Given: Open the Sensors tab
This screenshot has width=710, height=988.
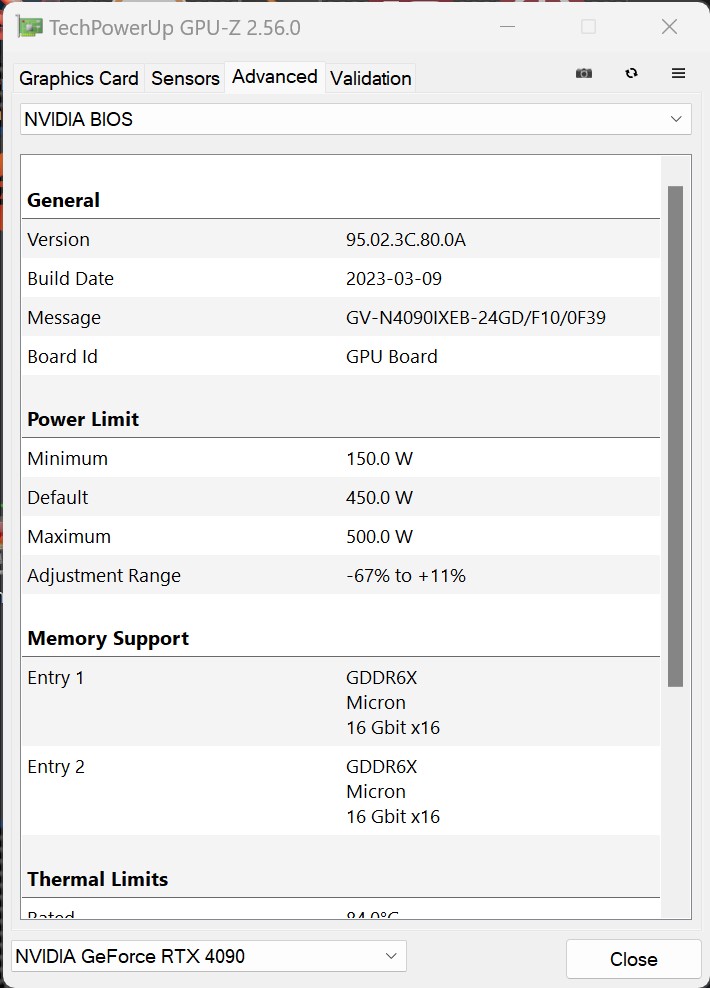Looking at the screenshot, I should click(x=185, y=78).
